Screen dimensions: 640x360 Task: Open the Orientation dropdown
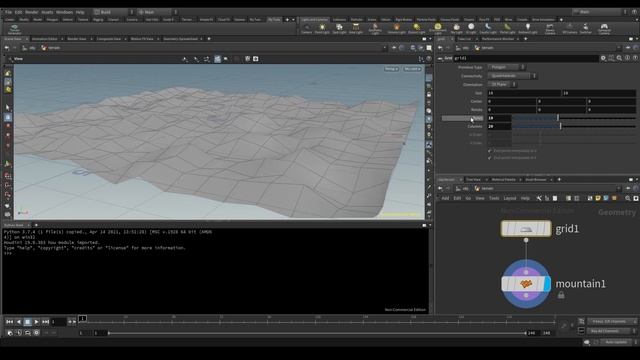502,84
